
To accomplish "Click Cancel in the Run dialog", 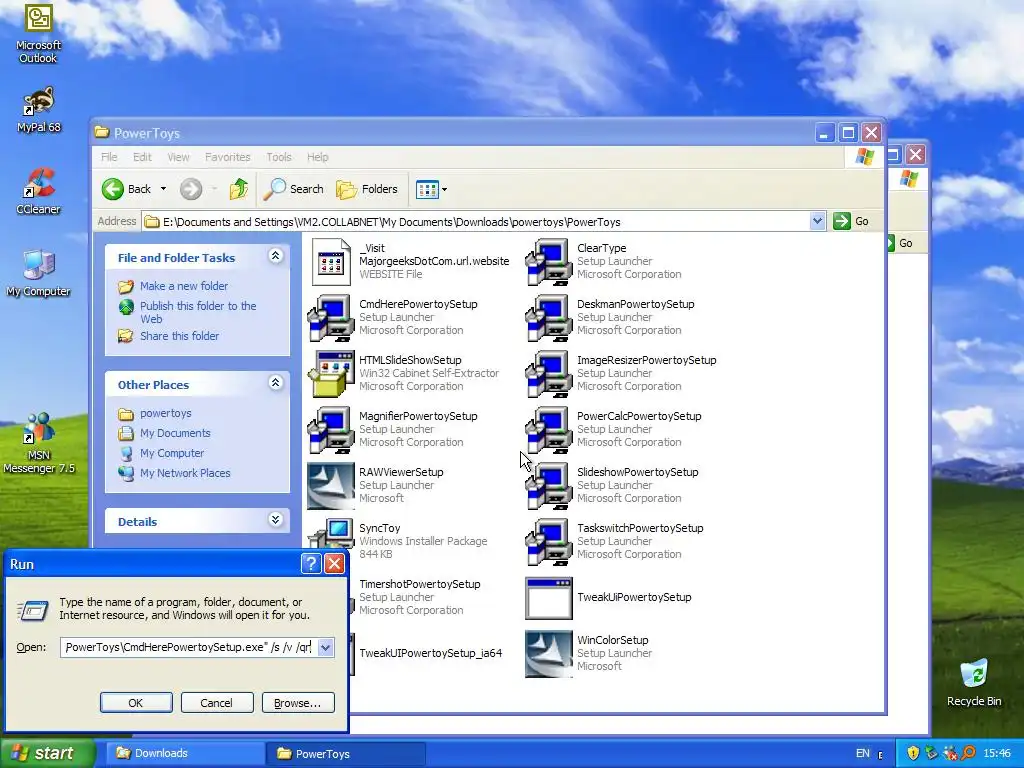I will pos(216,703).
